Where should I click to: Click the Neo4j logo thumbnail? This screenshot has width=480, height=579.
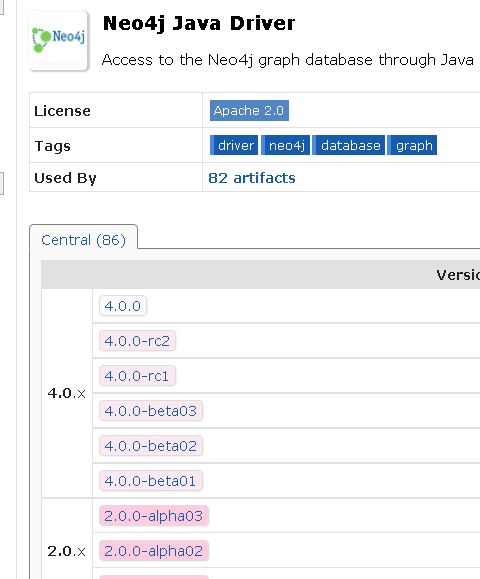point(59,41)
